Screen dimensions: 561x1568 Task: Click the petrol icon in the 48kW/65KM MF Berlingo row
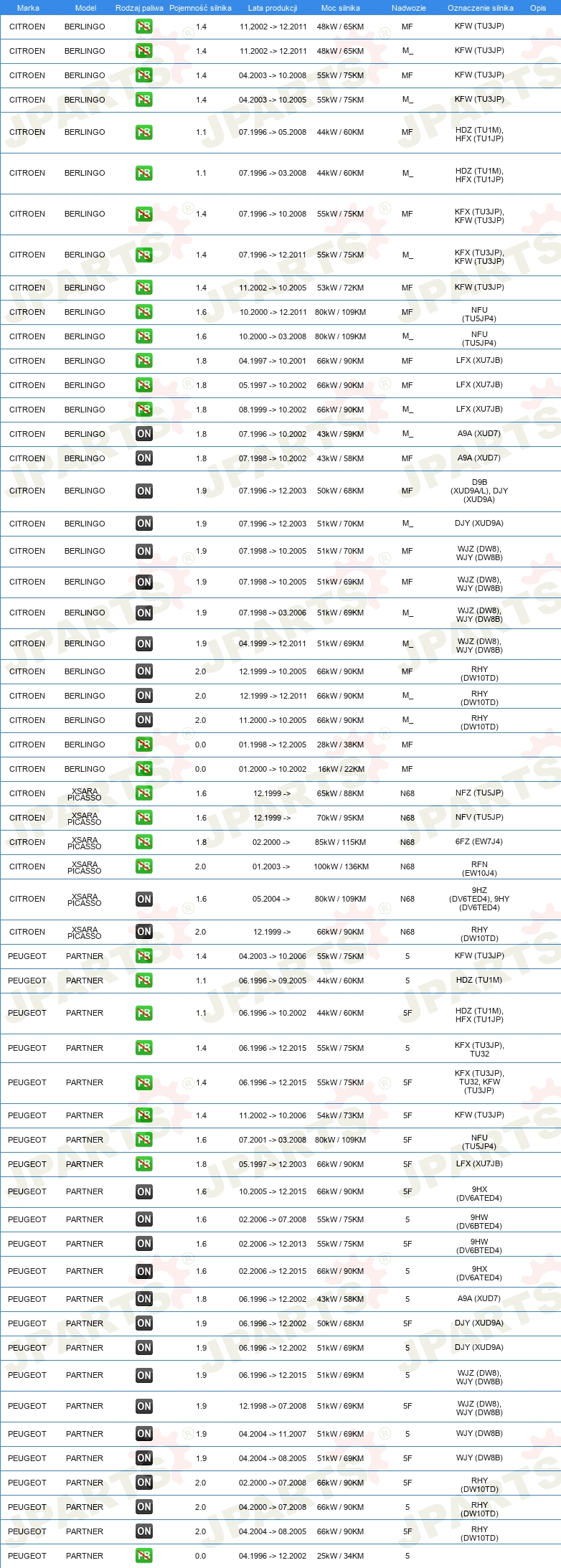144,27
